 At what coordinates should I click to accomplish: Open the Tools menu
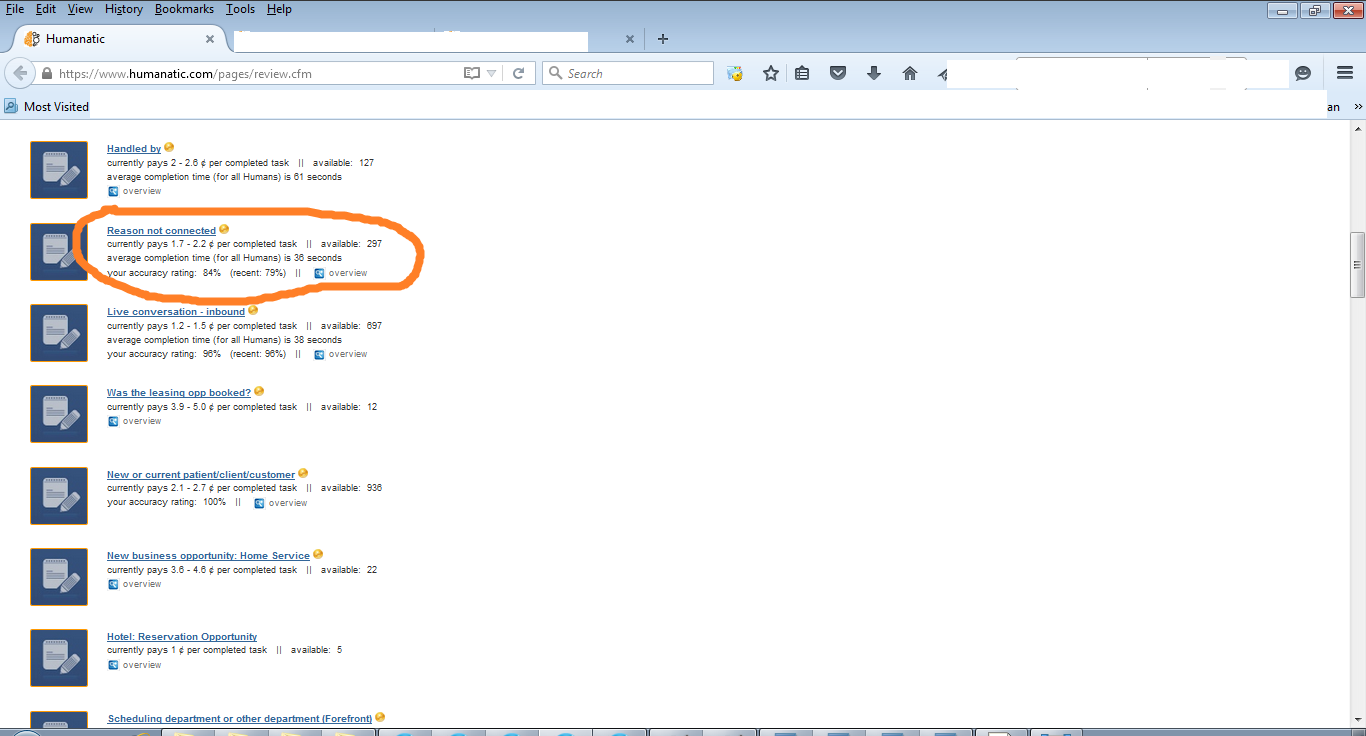(240, 9)
